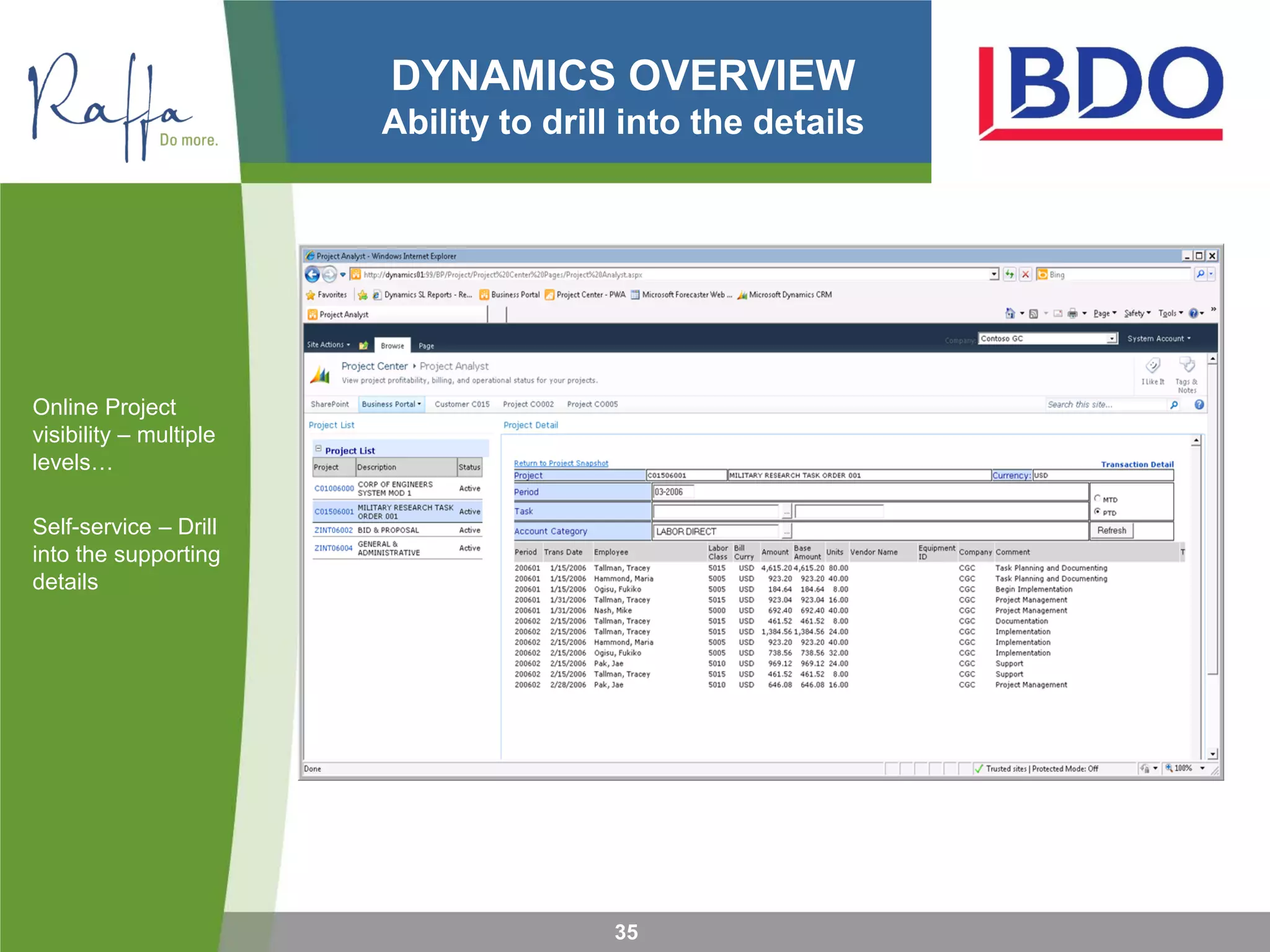Click the RSS Feeds icon
The image size is (1270, 952).
tap(1034, 314)
